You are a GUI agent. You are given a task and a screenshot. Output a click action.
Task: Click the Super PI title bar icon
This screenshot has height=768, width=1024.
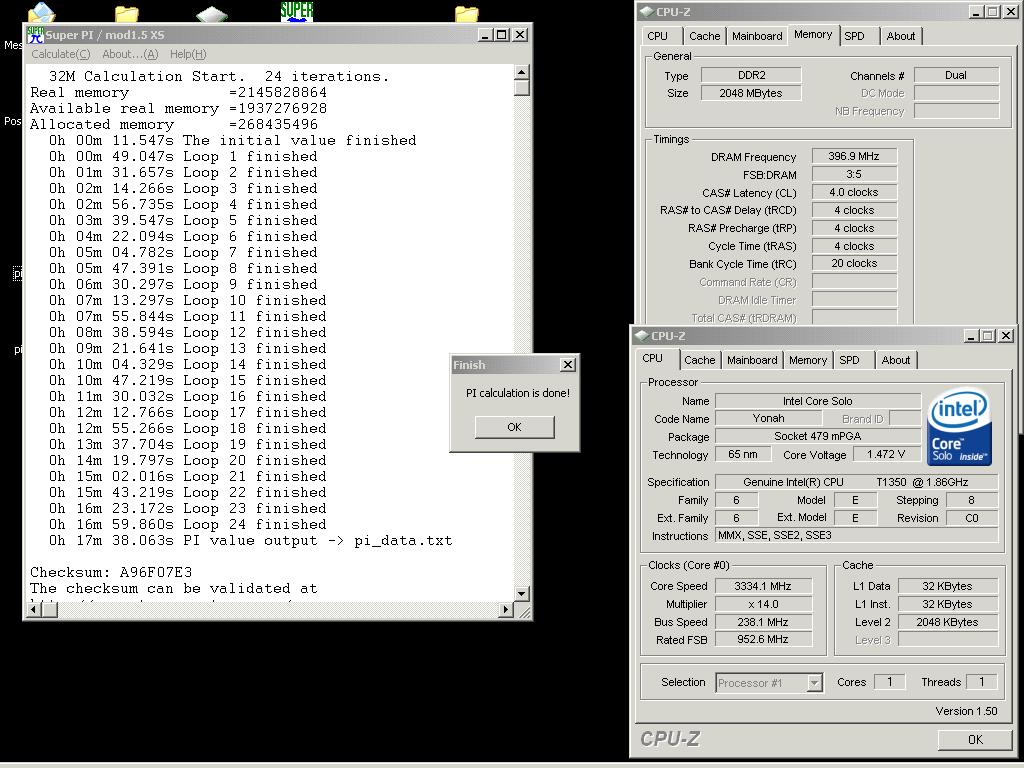point(36,35)
